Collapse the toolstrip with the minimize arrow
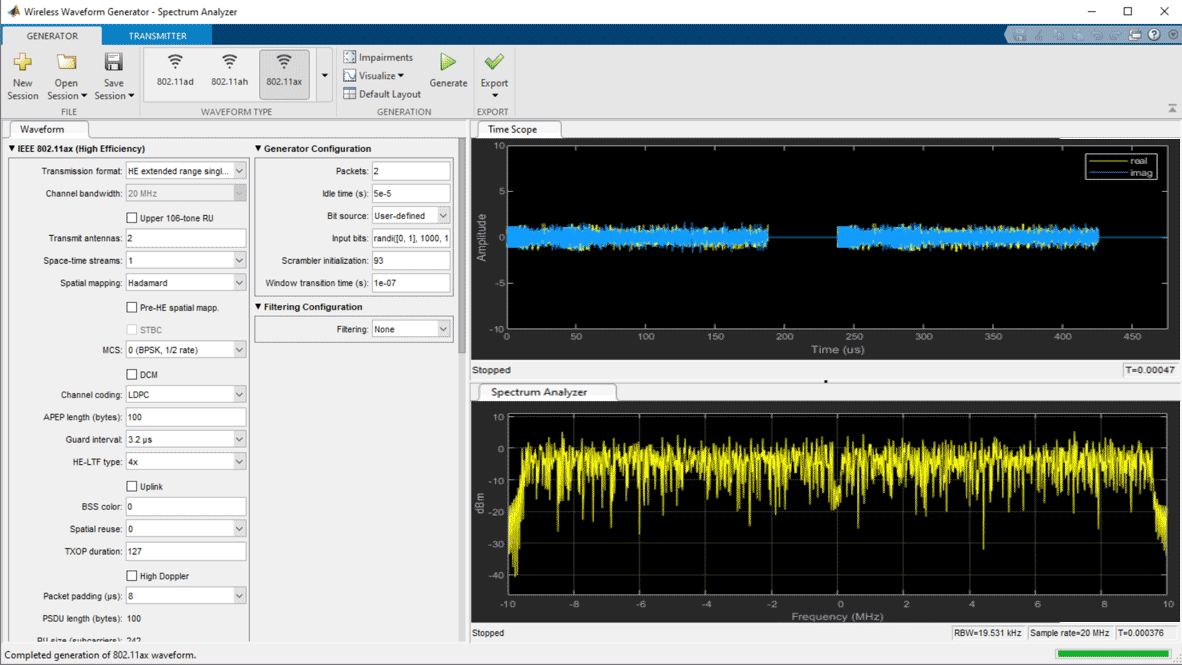 (x=1171, y=108)
